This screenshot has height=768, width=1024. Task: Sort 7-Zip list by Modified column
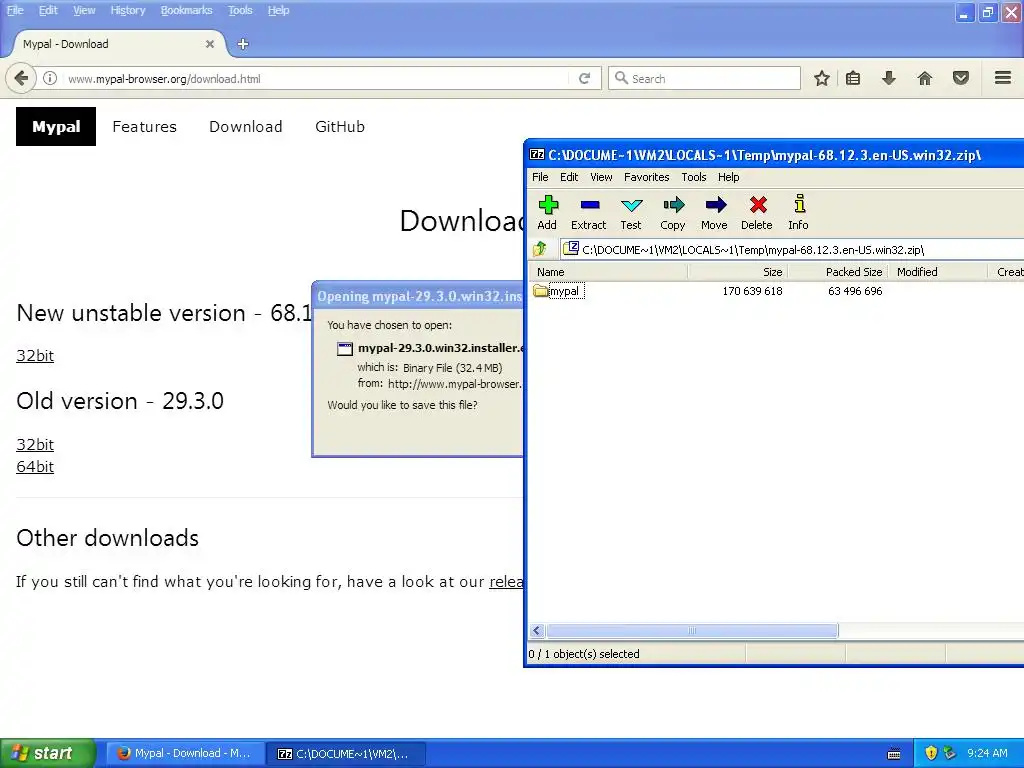point(938,272)
